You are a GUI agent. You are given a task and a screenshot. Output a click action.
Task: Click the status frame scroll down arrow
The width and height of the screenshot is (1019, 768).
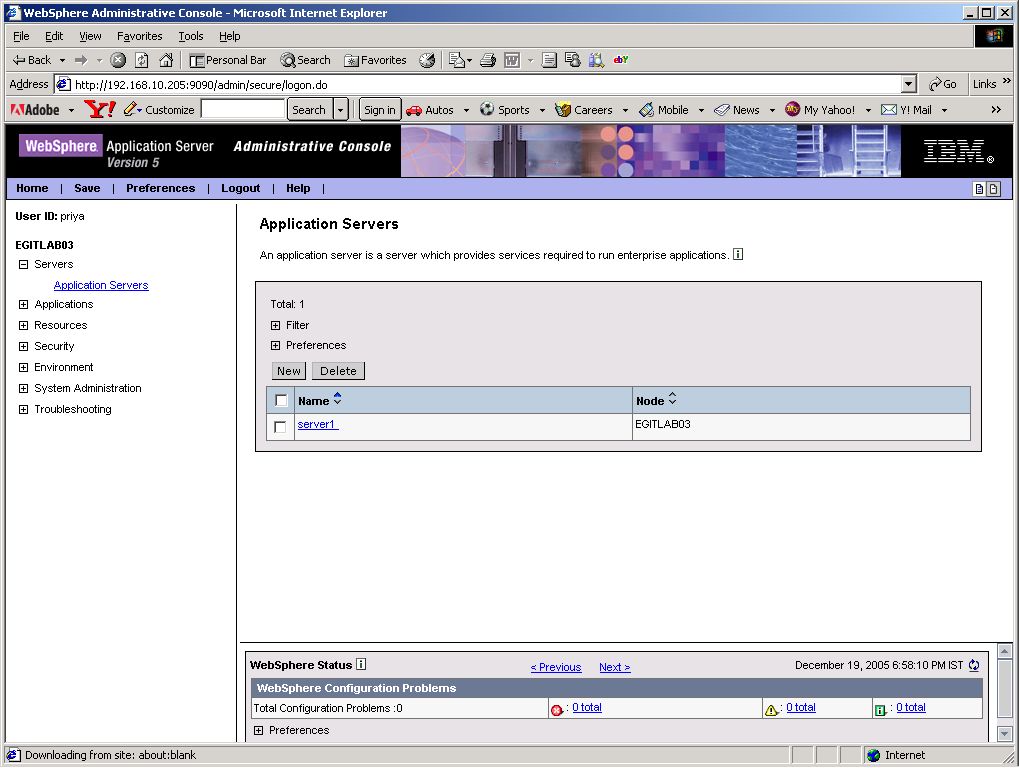click(1005, 734)
